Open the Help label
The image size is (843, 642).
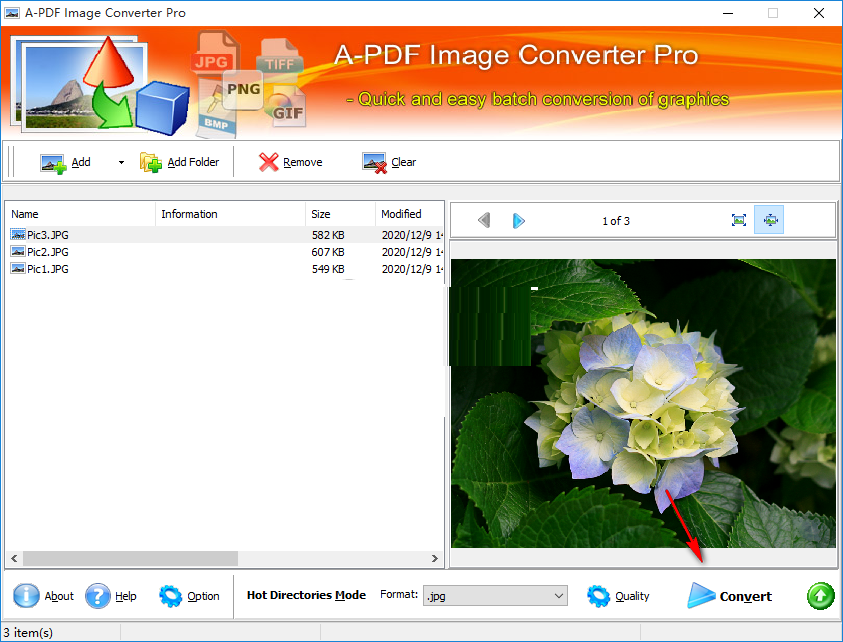(x=126, y=596)
